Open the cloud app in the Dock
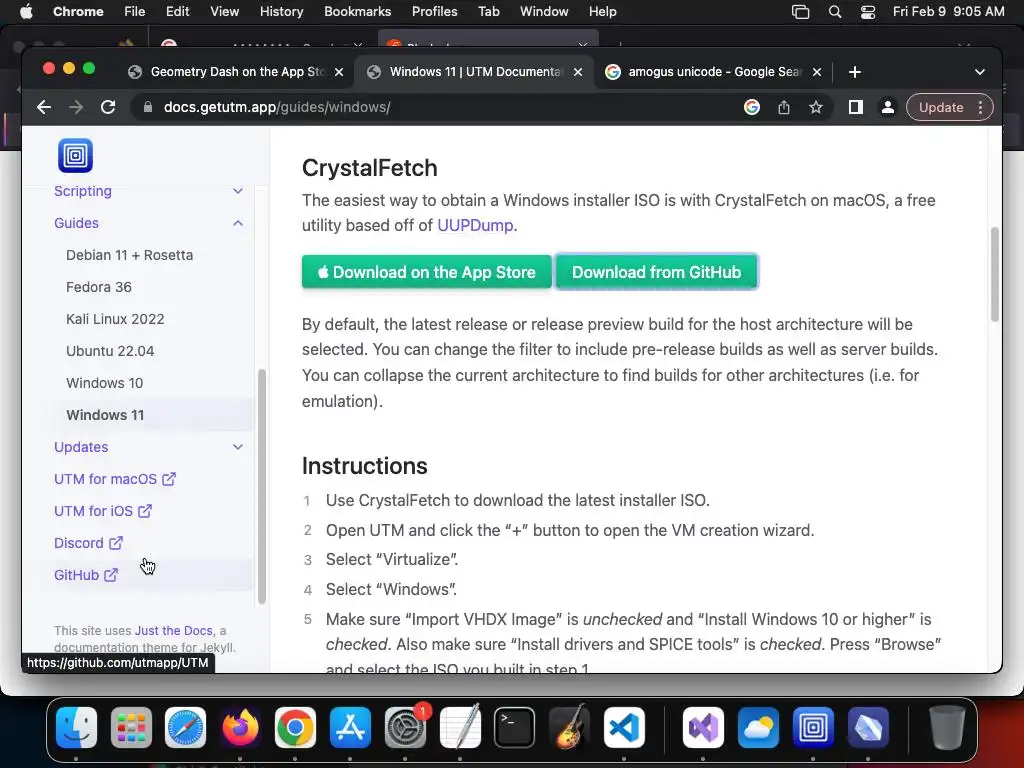1024x768 pixels. 758,727
